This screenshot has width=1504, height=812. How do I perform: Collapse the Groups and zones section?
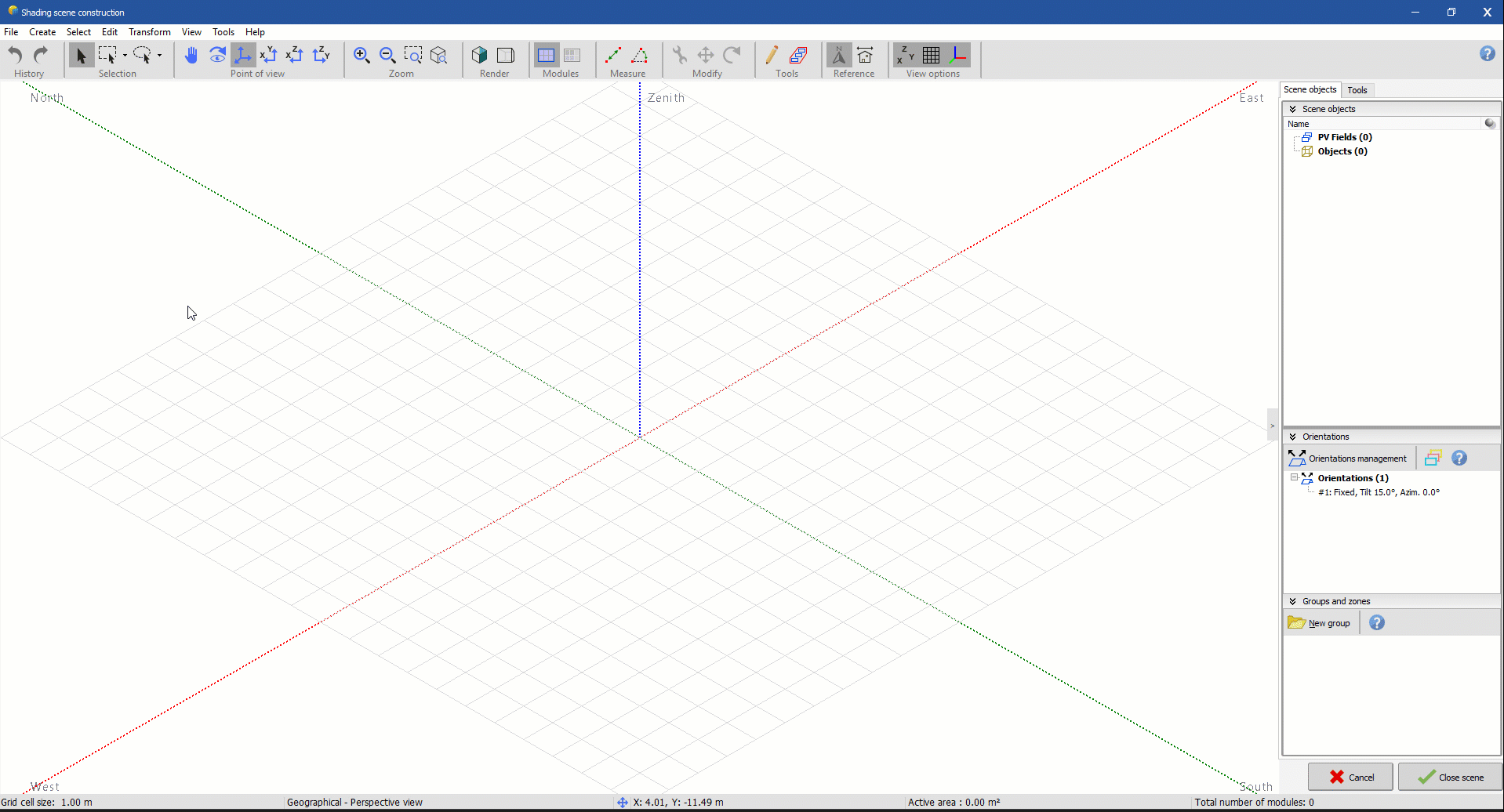coord(1293,601)
